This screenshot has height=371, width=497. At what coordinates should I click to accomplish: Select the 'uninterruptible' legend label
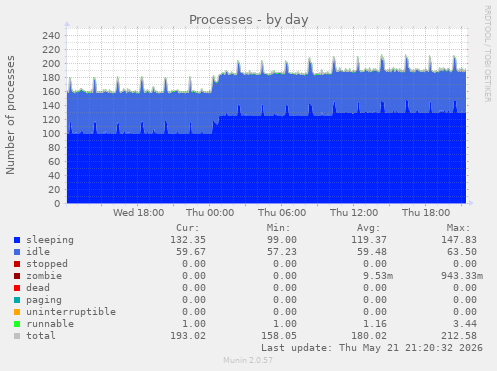click(x=71, y=312)
